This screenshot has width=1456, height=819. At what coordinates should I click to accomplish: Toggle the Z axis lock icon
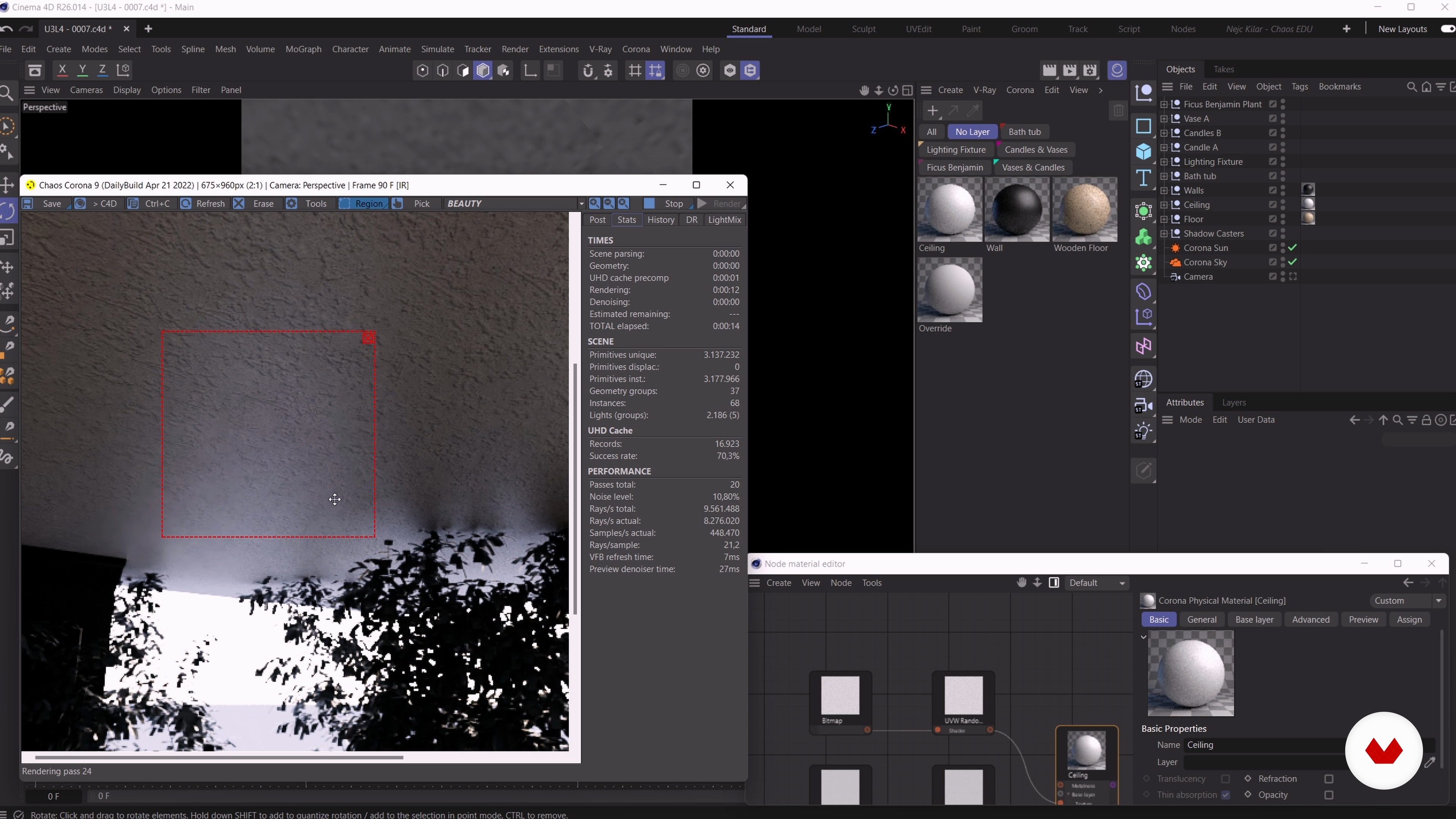click(x=102, y=70)
